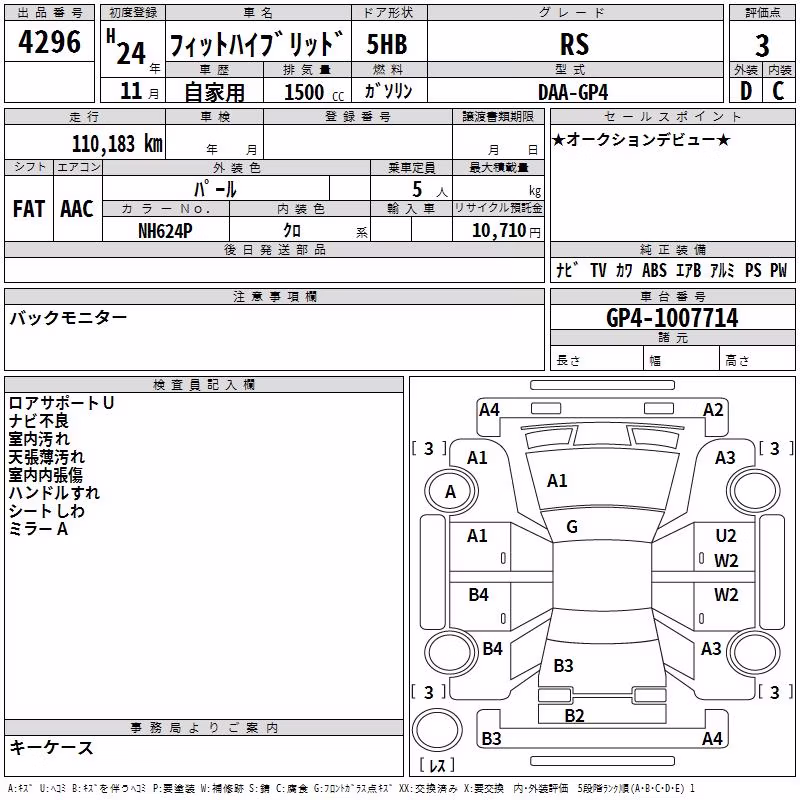The image size is (800, 800).
Task: Select the grade value RS
Action: point(574,44)
